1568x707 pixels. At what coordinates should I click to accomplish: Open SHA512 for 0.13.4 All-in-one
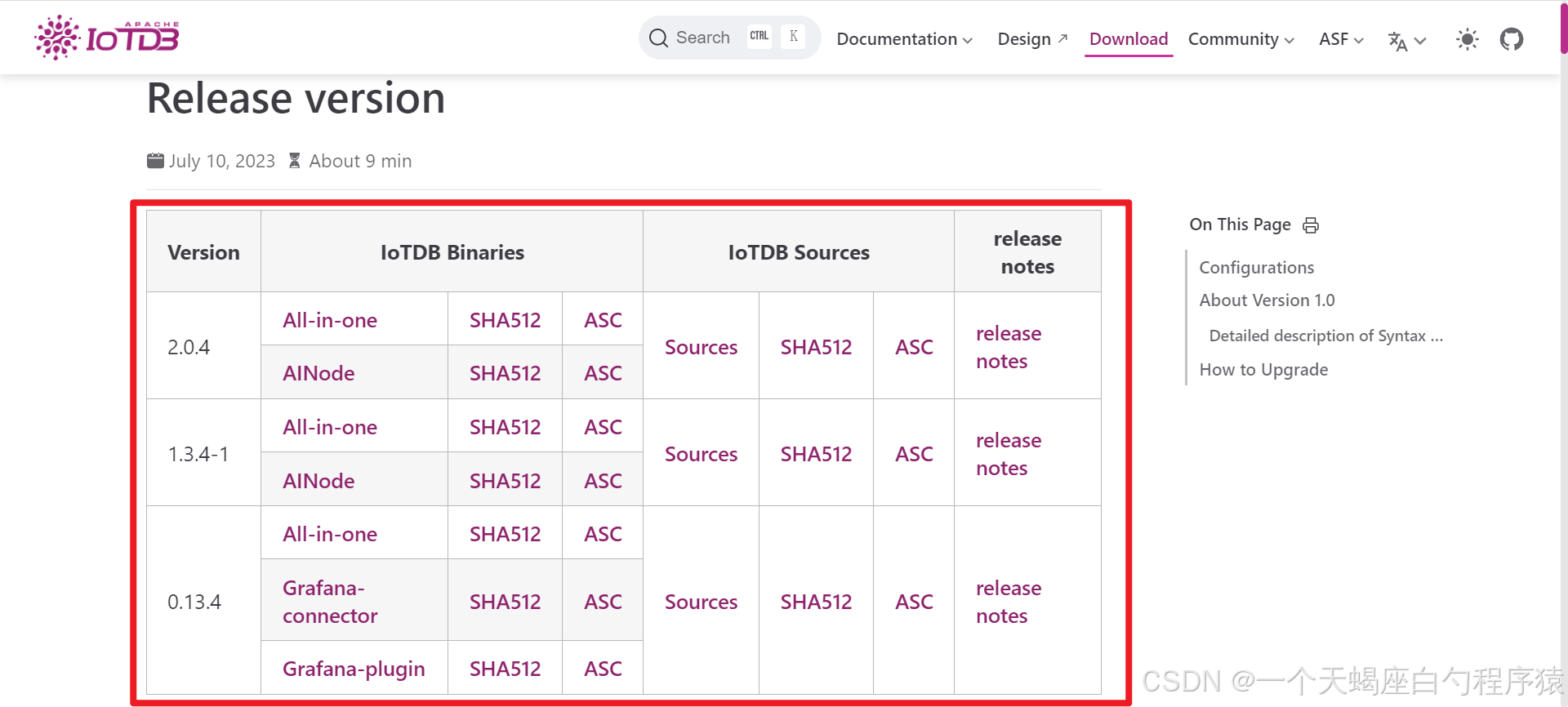pyautogui.click(x=505, y=534)
